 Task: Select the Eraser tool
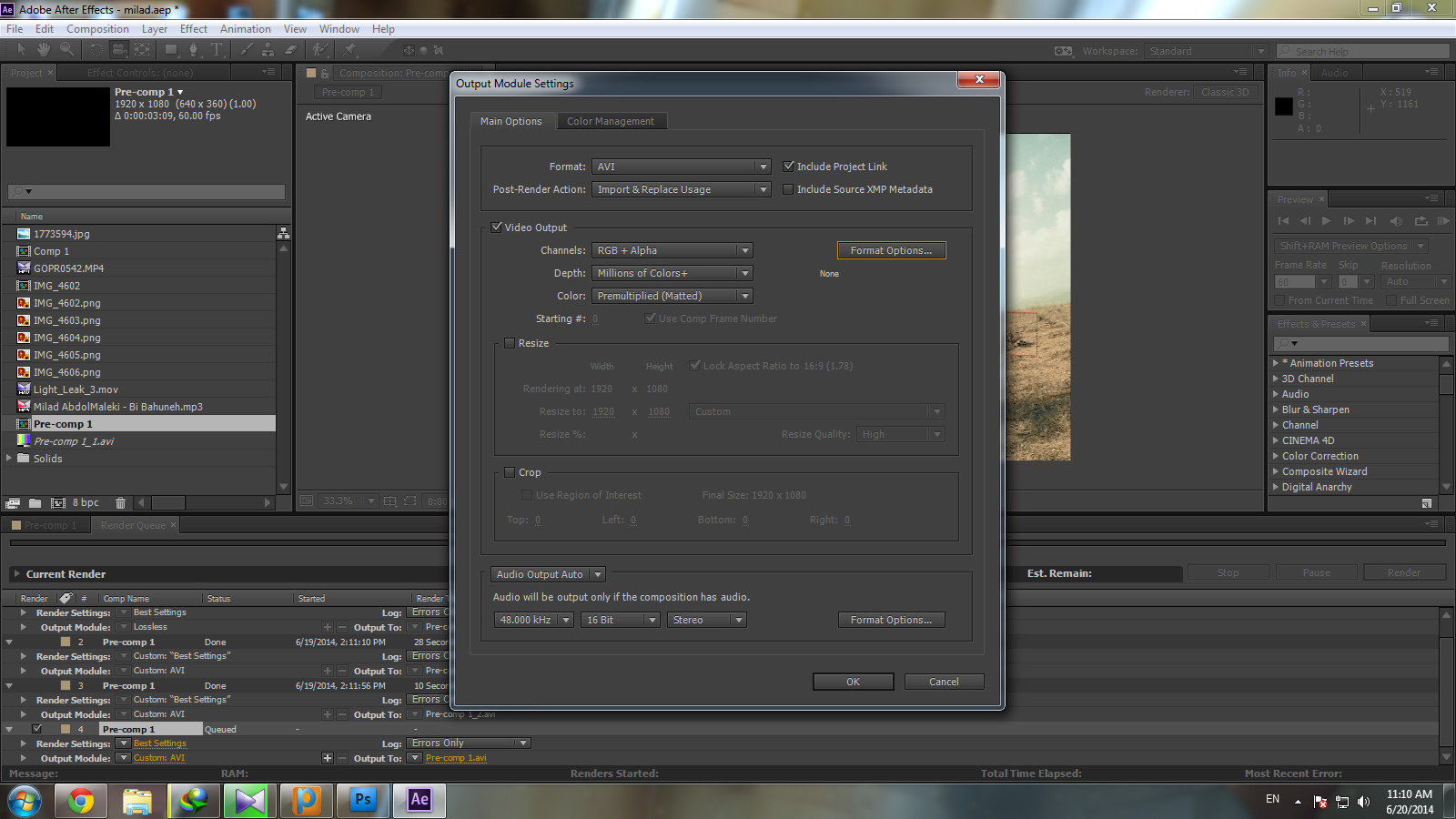coord(291,49)
